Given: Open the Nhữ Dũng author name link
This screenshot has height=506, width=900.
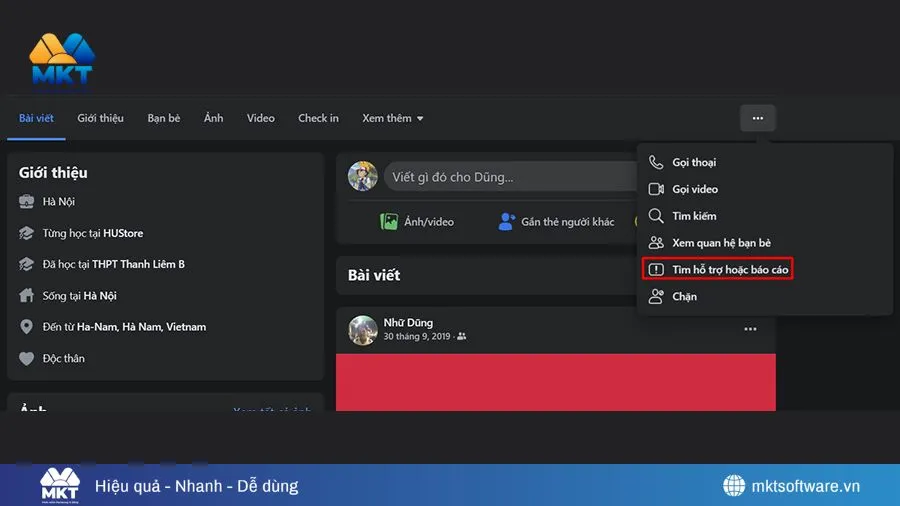Looking at the screenshot, I should point(408,322).
